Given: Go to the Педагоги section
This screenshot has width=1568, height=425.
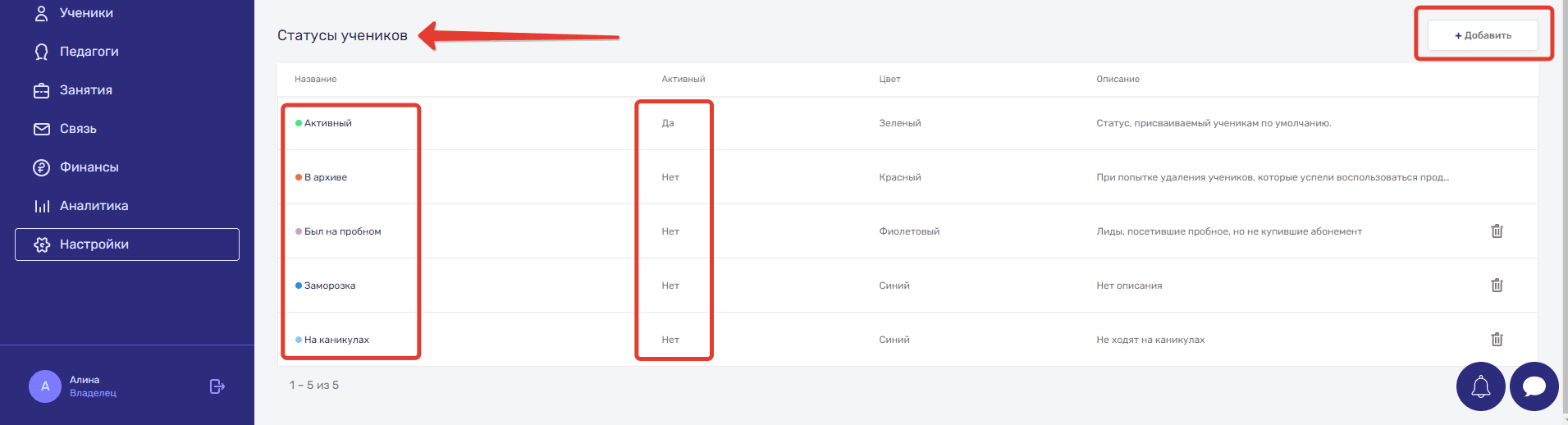Looking at the screenshot, I should [x=89, y=52].
